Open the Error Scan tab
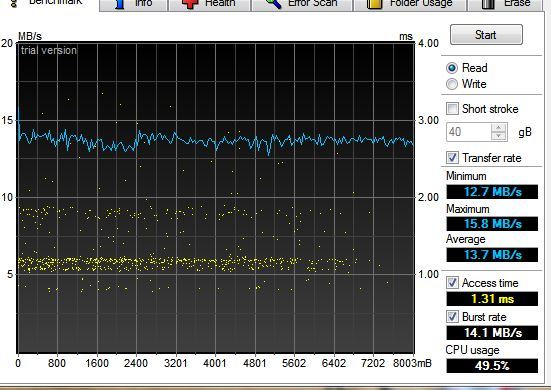Image resolution: width=551 pixels, height=390 pixels. pos(302,4)
